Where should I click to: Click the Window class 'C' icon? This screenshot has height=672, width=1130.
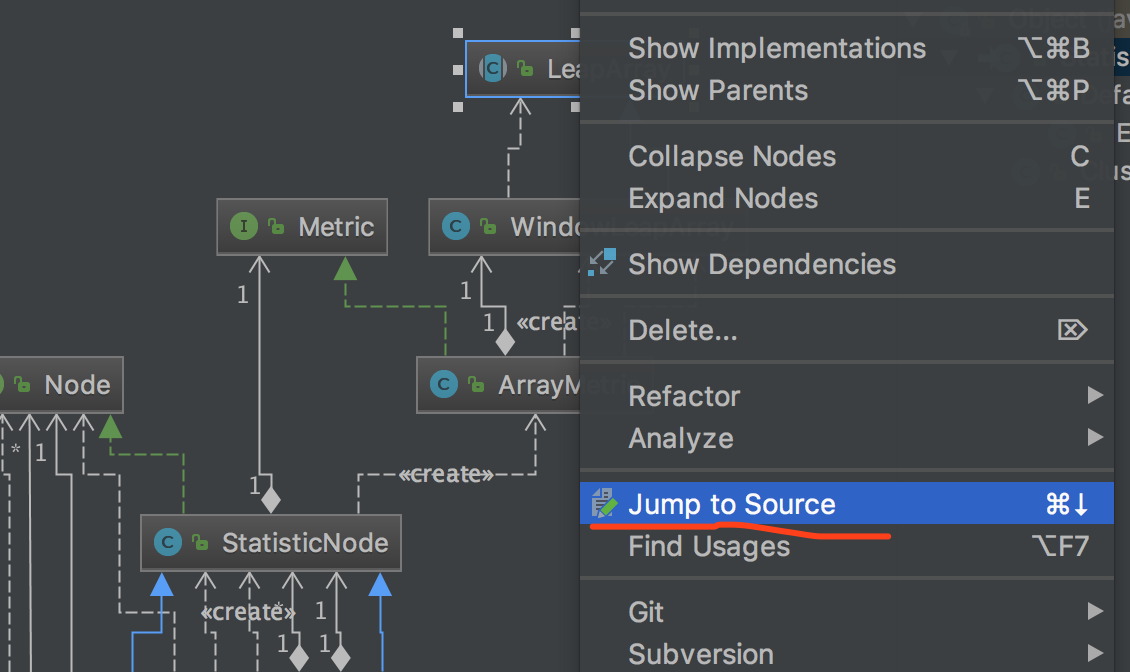455,227
